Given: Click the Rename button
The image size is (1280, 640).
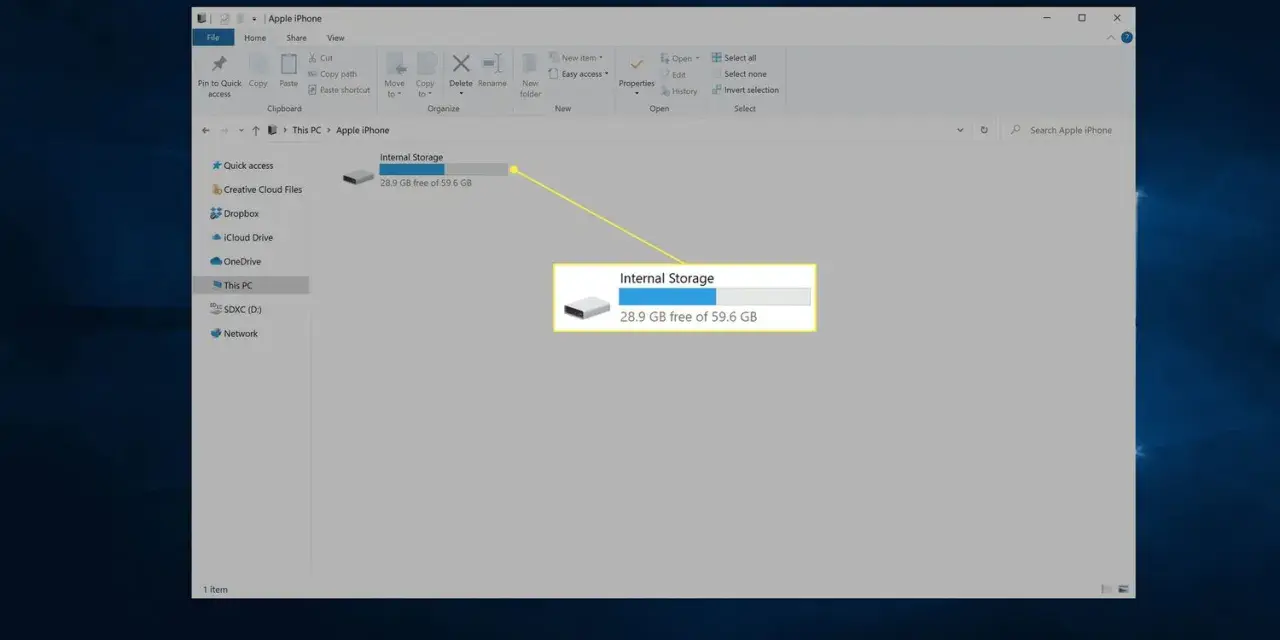Looking at the screenshot, I should click(492, 71).
